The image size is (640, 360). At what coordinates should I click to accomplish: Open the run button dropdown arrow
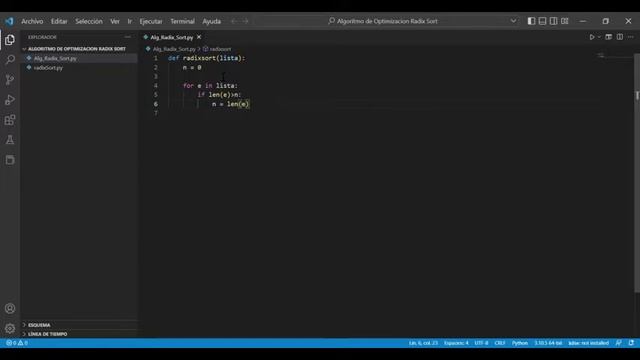click(599, 37)
